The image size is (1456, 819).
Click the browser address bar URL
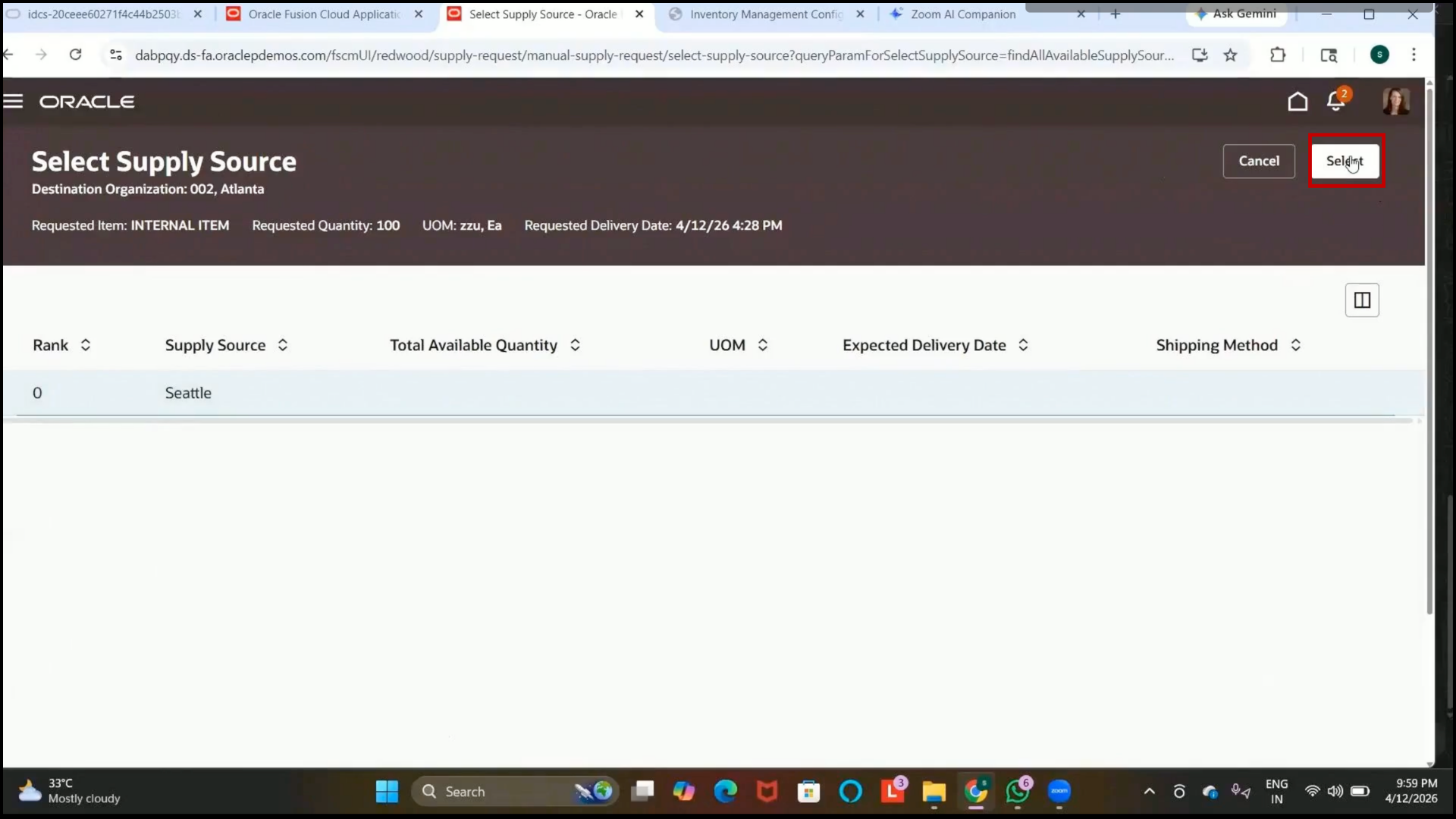pos(654,55)
